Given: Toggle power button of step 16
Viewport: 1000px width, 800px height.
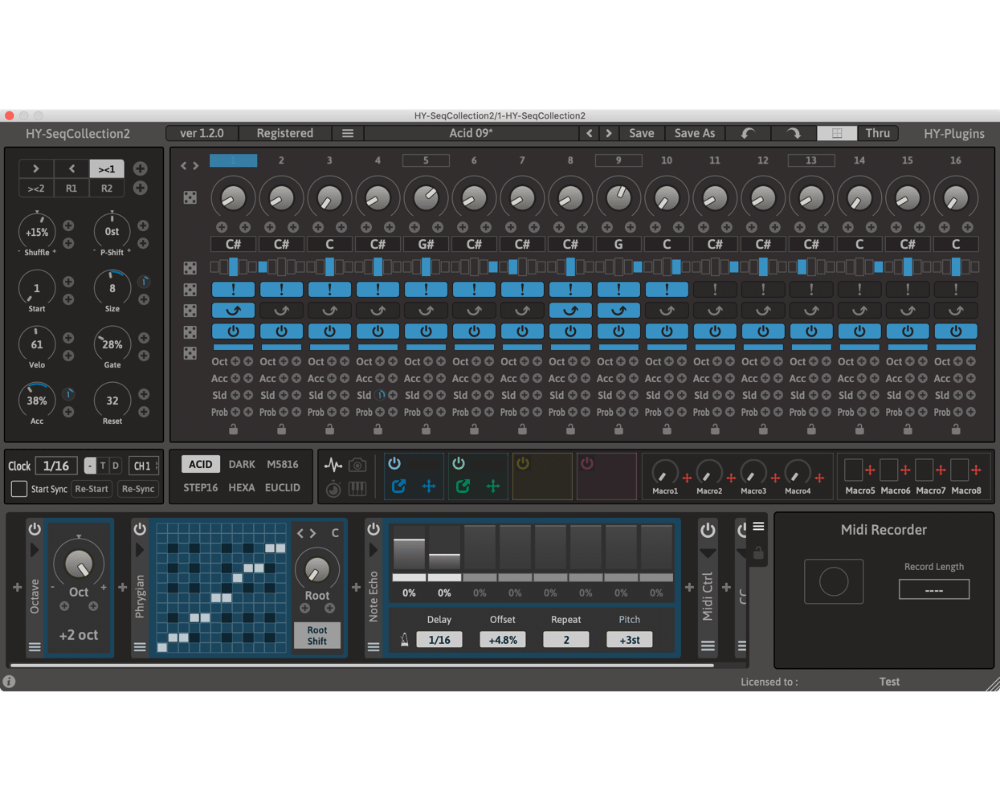Looking at the screenshot, I should coord(955,331).
